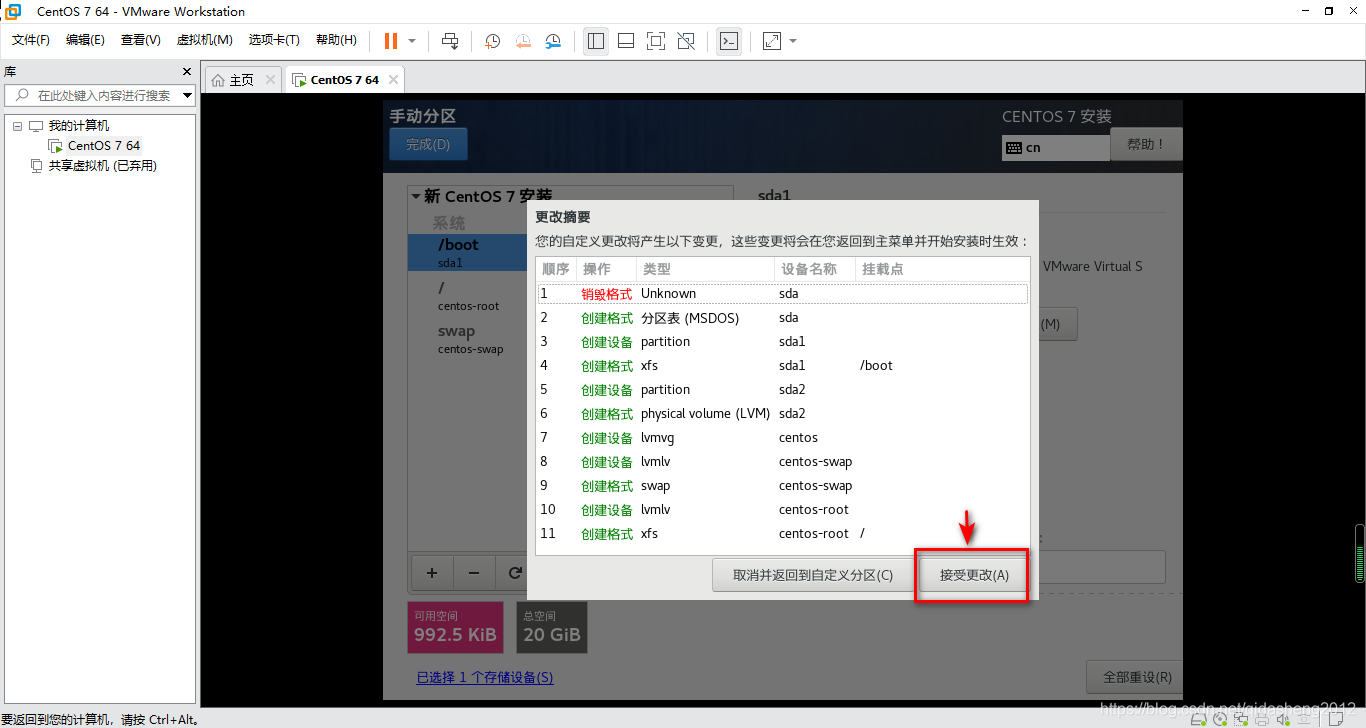This screenshot has width=1366, height=728.
Task: Sort by the 顺序 column header
Action: coord(556,269)
